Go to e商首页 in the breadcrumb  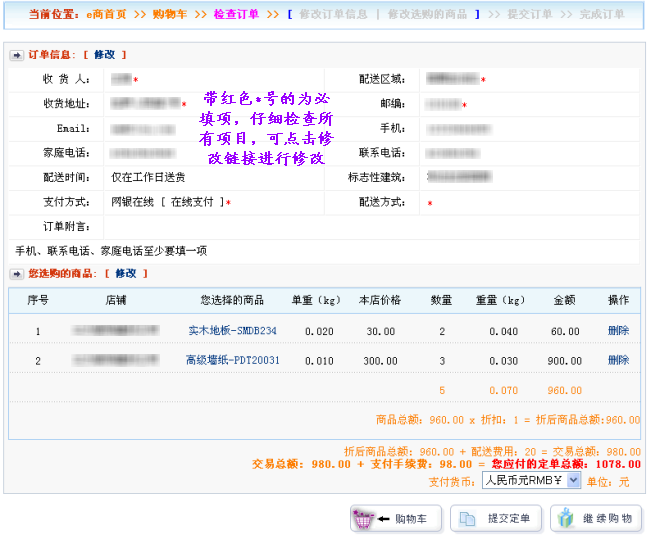click(x=104, y=15)
